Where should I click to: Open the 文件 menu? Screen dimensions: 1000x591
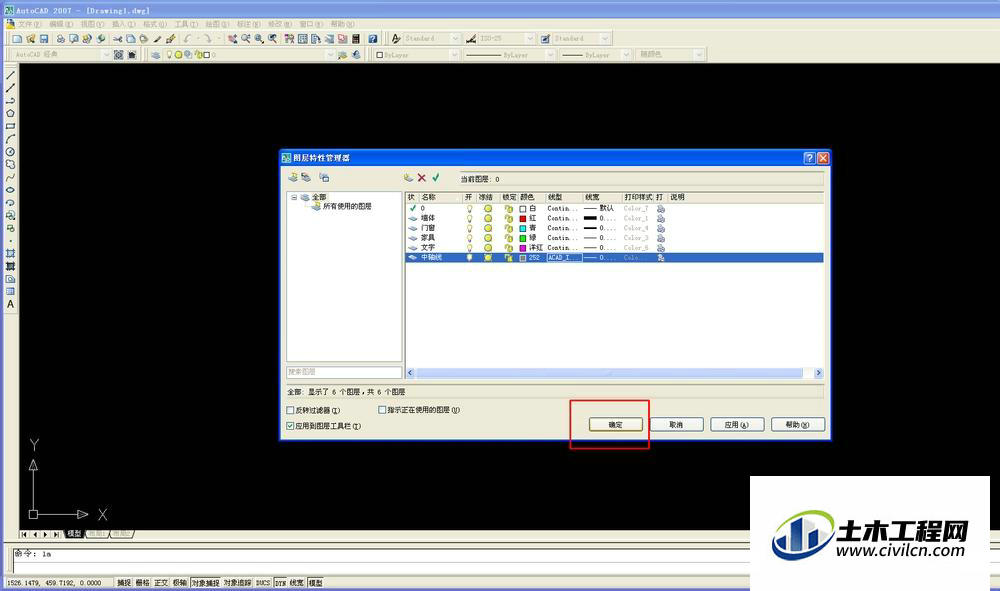click(x=29, y=24)
